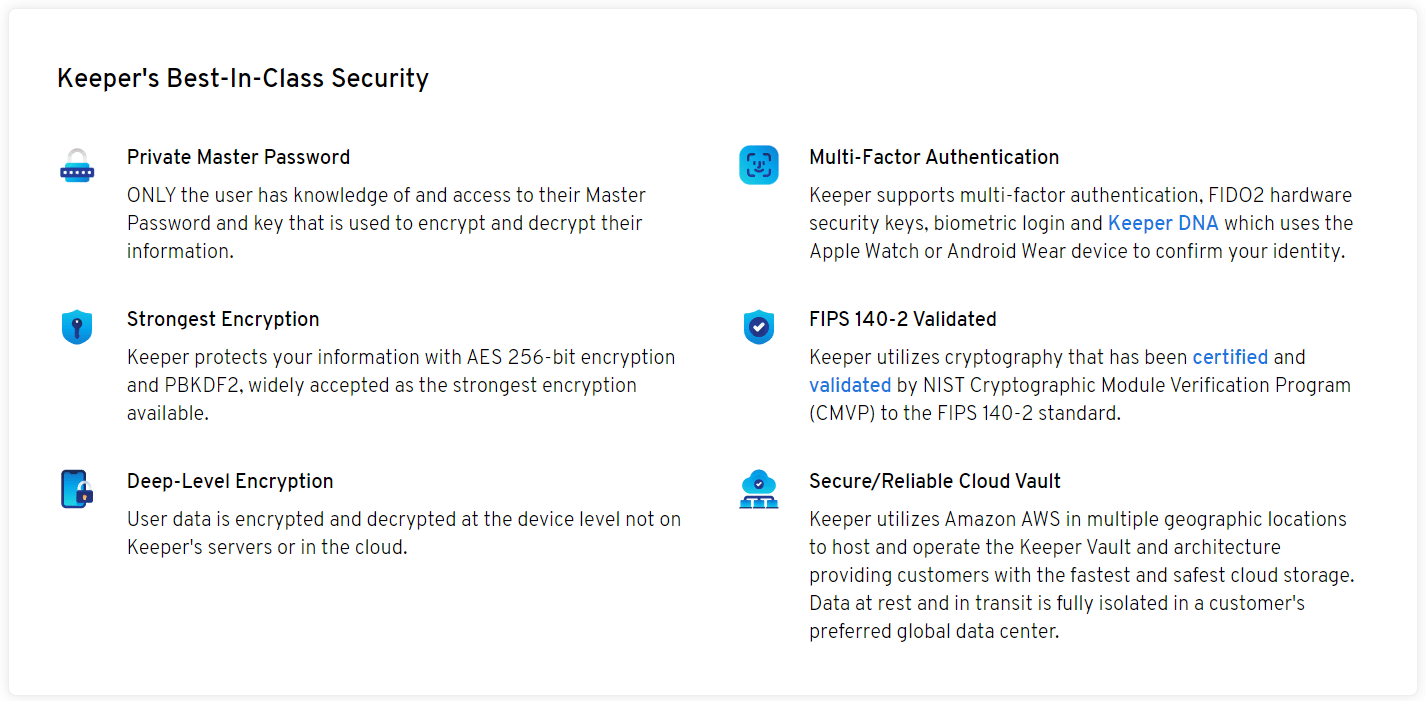Click the ONLY the user Master Password paragraph

pyautogui.click(x=386, y=223)
